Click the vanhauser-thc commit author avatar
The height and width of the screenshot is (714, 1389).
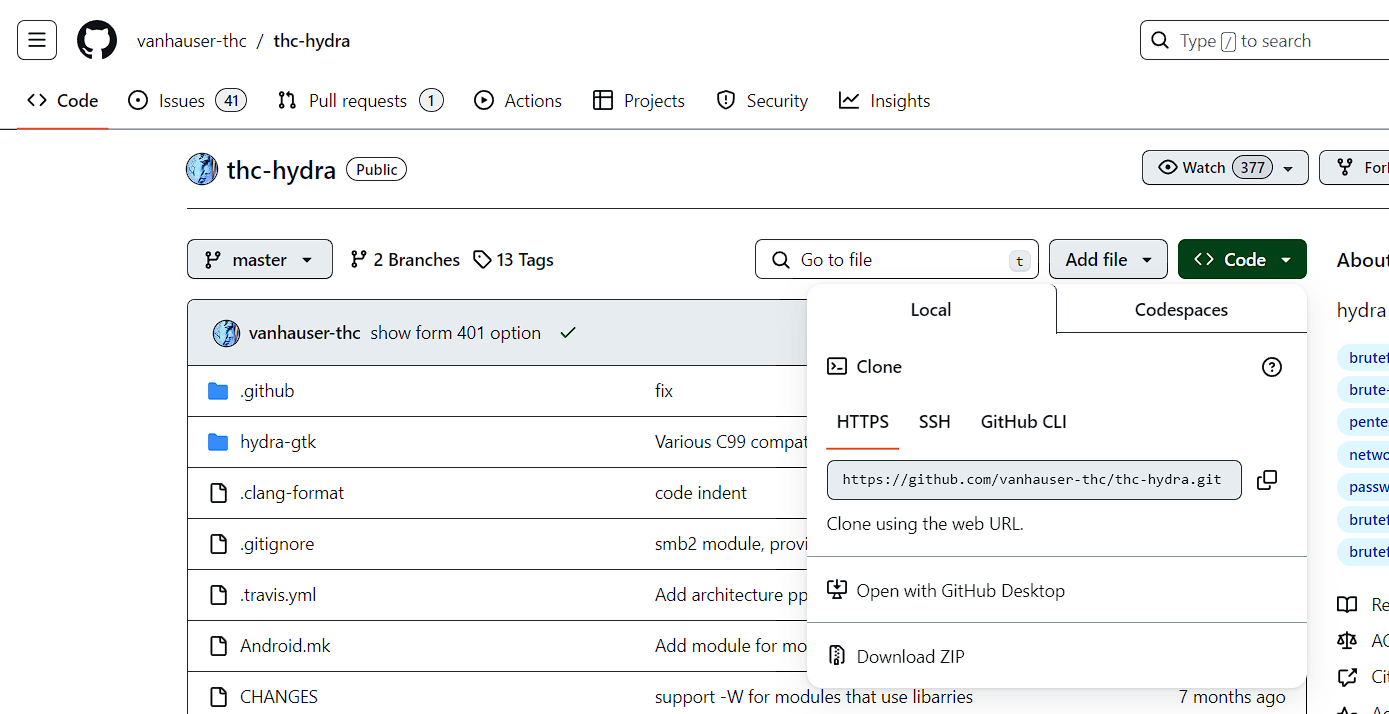point(226,333)
